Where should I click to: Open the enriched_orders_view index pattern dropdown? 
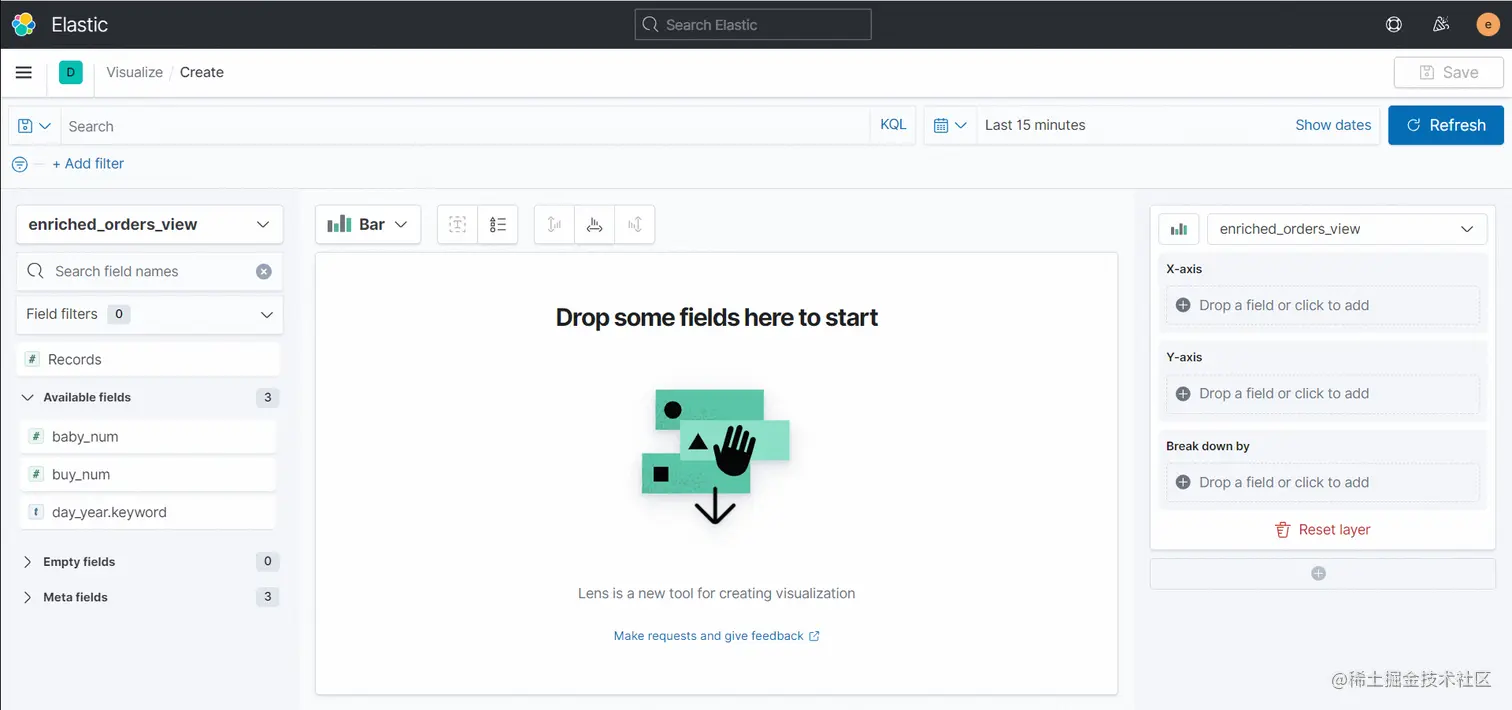coord(150,224)
